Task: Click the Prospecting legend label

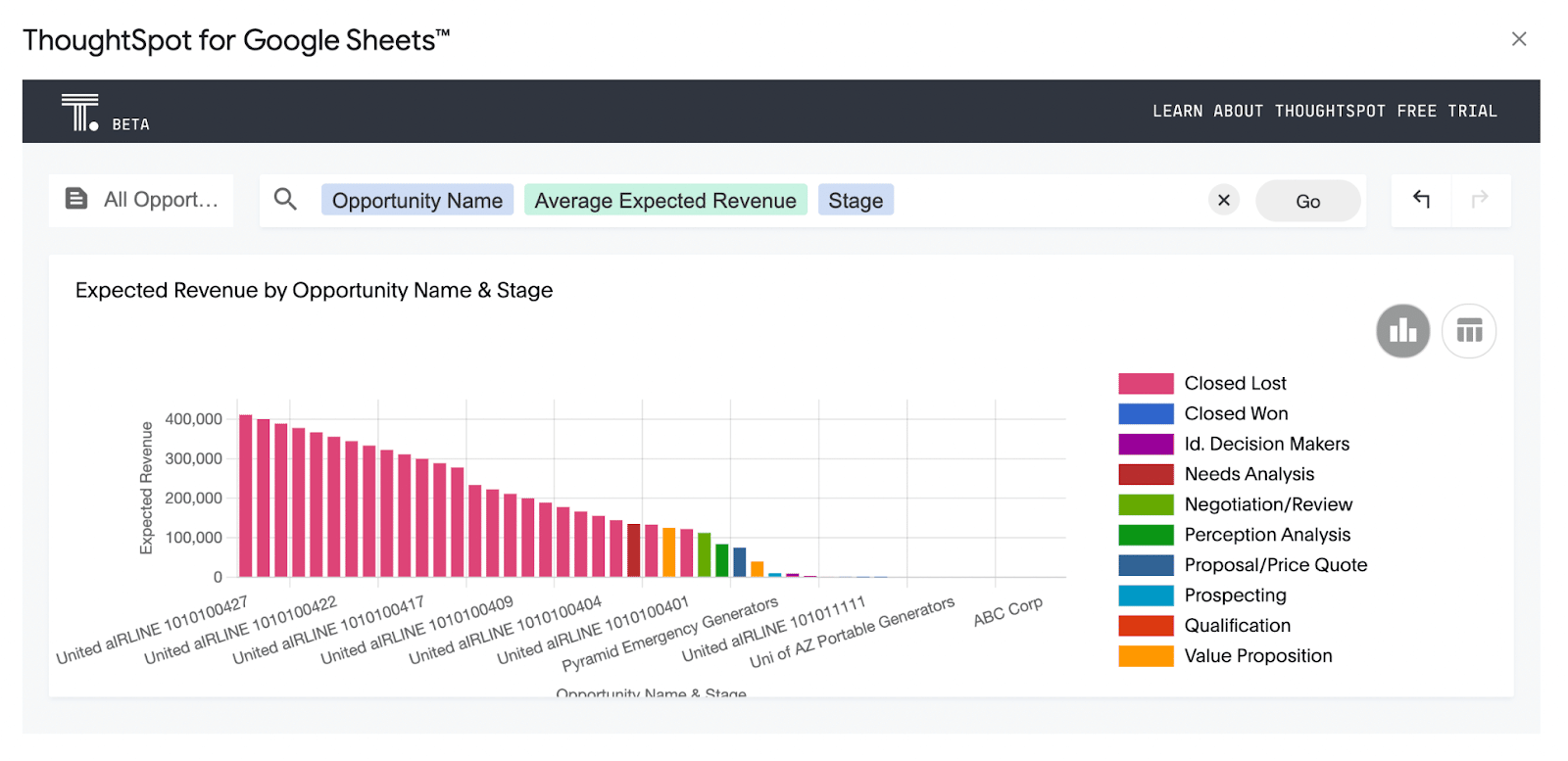Action: pyautogui.click(x=1235, y=595)
